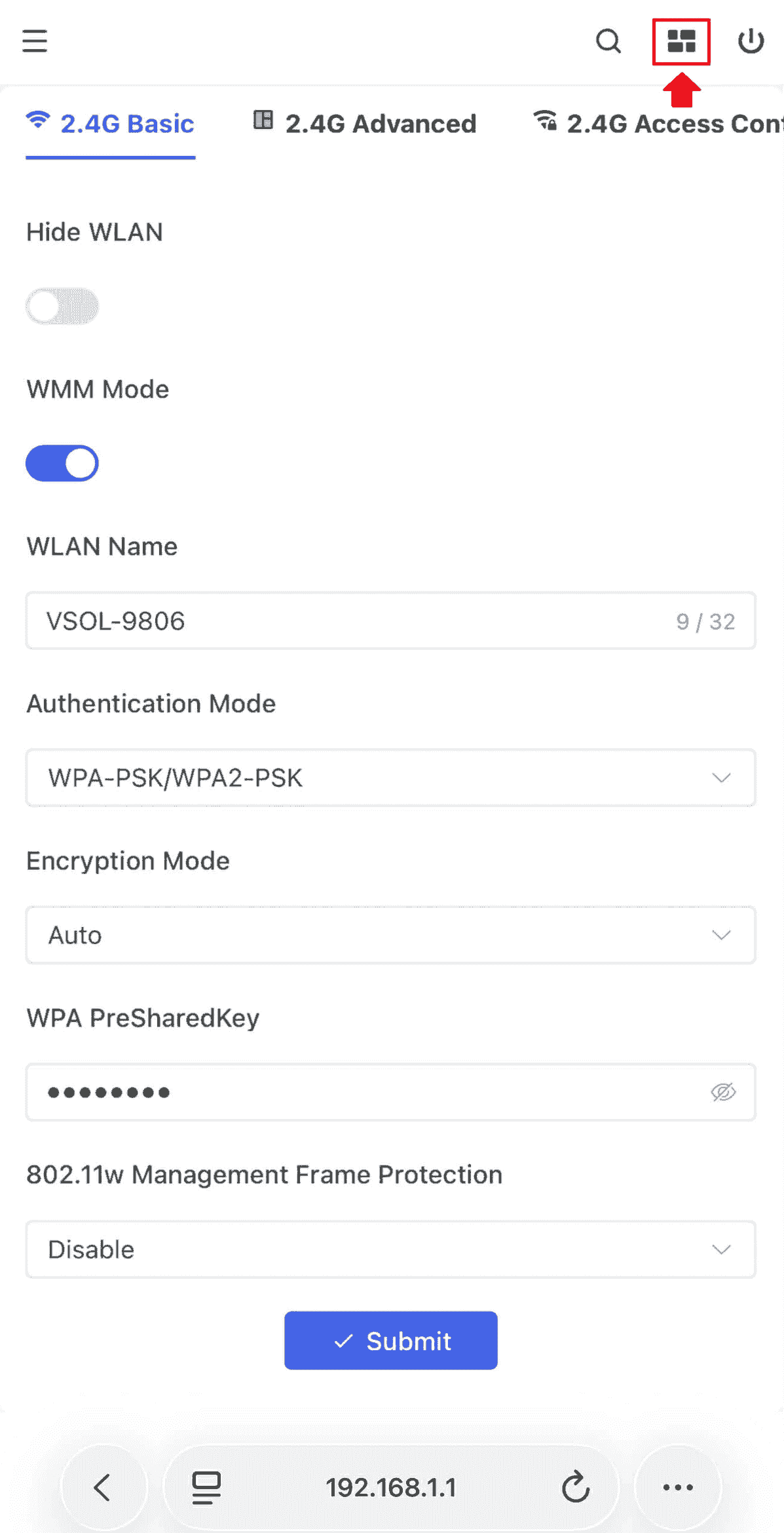Open the Encryption Mode dropdown
The image size is (784, 1533).
(x=390, y=935)
